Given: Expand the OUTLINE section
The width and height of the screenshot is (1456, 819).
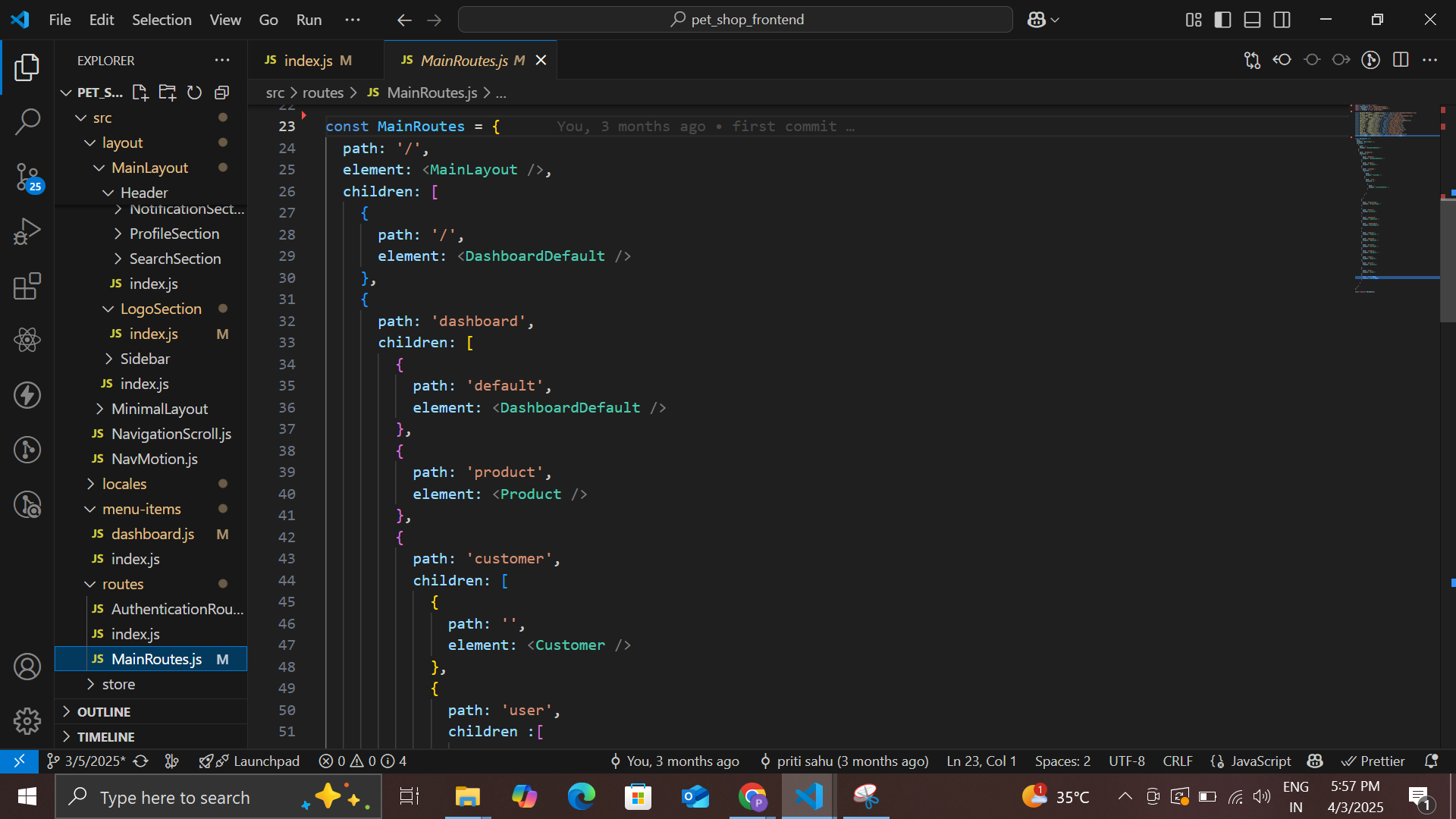Looking at the screenshot, I should tap(104, 711).
